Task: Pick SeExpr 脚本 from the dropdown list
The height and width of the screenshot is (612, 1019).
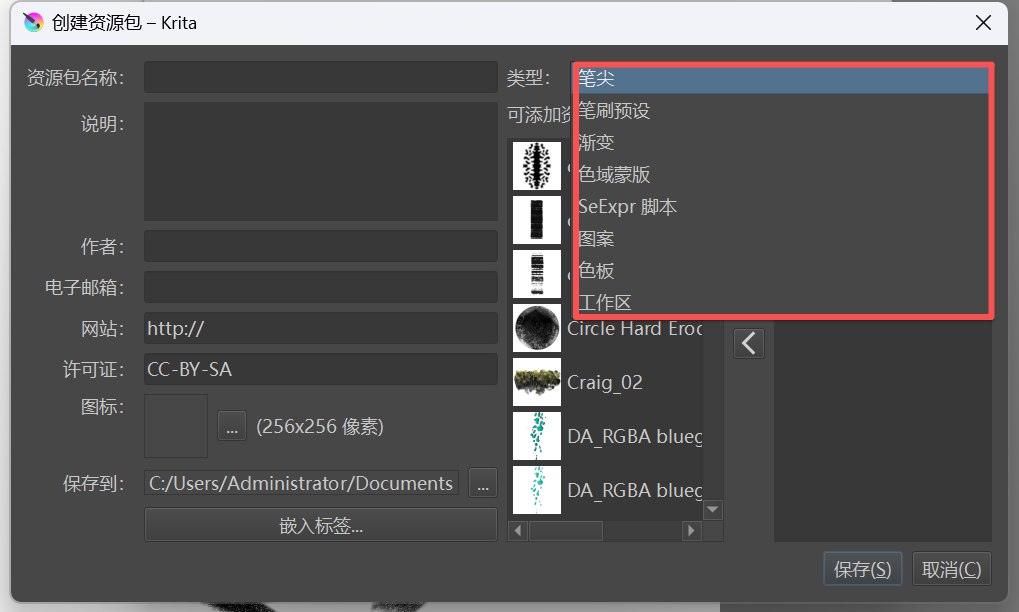Action: coord(627,207)
